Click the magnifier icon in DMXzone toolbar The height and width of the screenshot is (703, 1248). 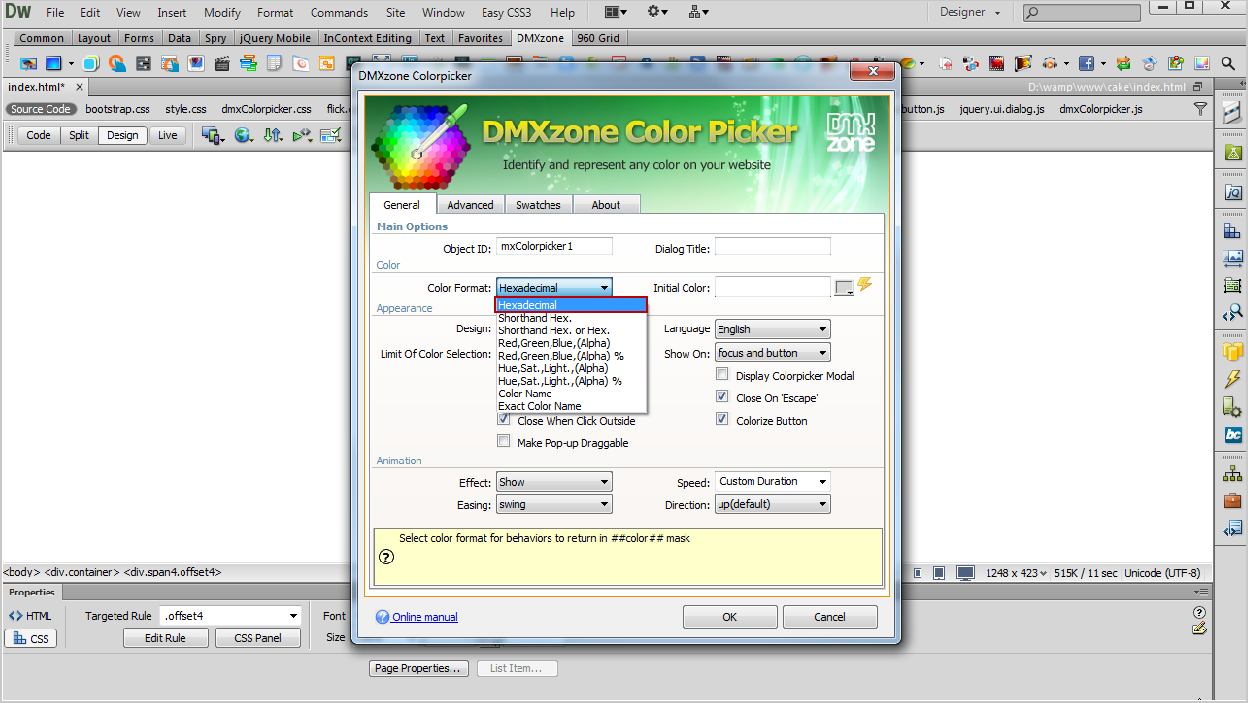pos(1228,63)
